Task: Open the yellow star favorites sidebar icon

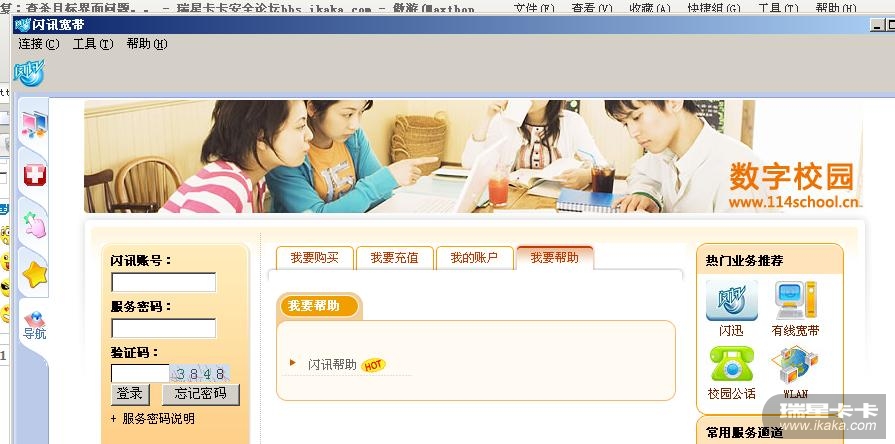Action: [x=35, y=275]
